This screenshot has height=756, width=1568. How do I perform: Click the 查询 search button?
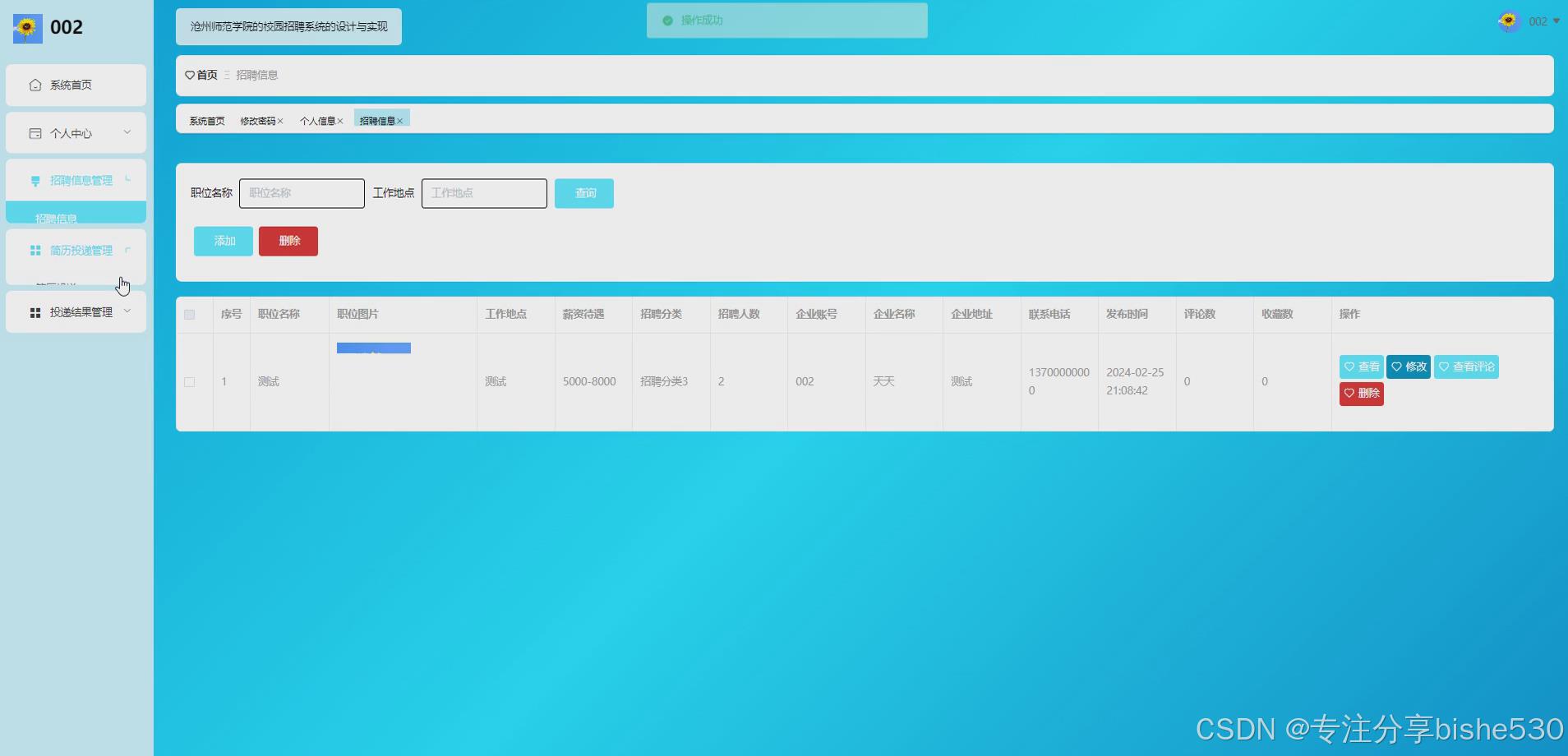click(x=584, y=193)
